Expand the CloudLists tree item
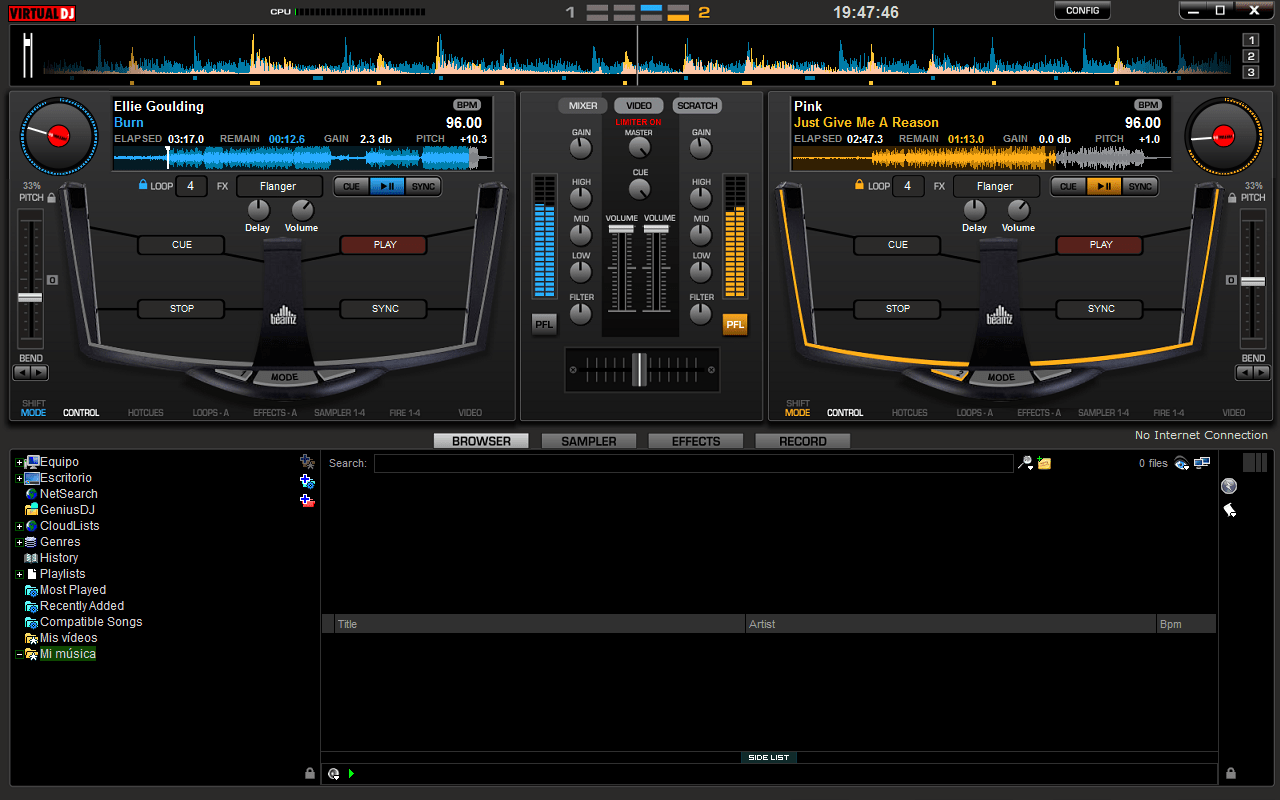 tap(18, 525)
